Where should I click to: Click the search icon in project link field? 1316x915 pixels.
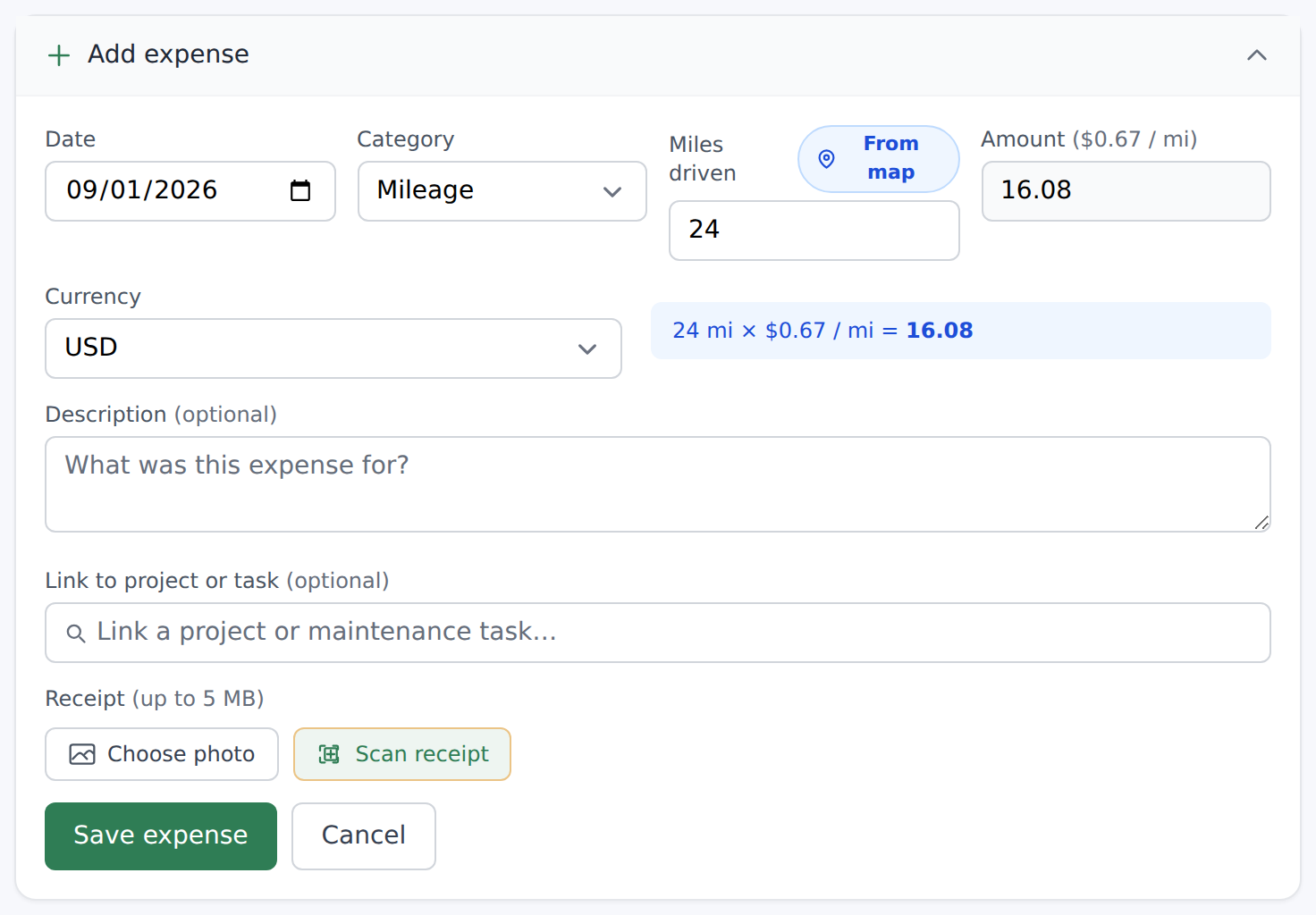76,634
